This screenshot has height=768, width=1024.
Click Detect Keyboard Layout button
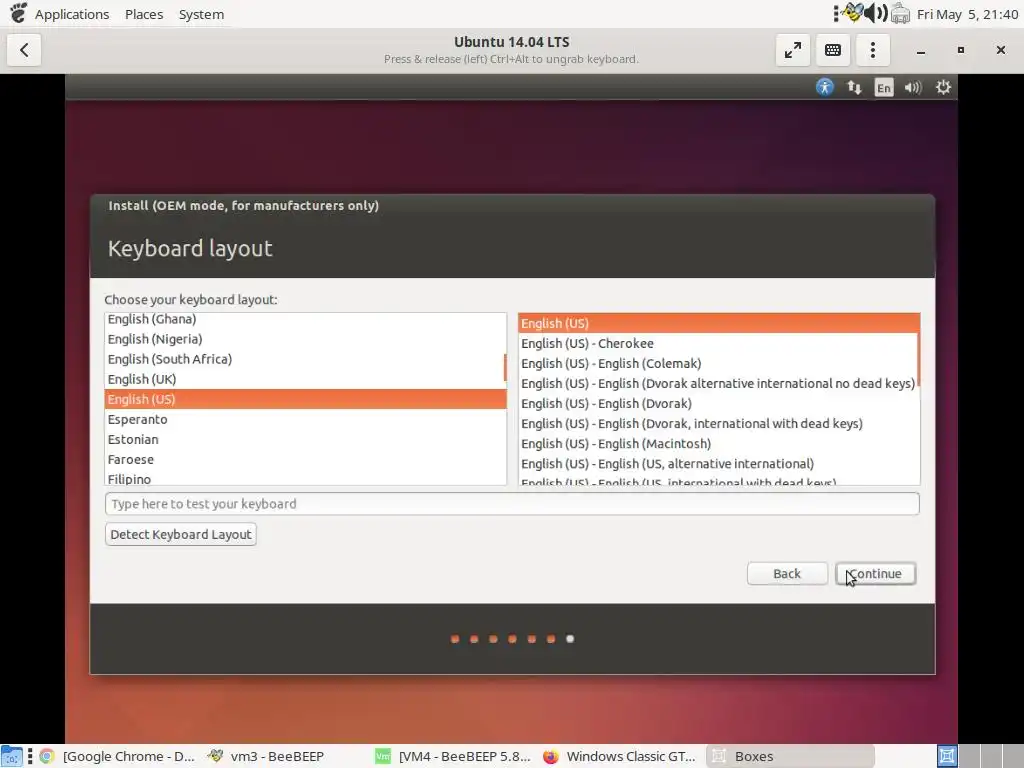pos(180,534)
